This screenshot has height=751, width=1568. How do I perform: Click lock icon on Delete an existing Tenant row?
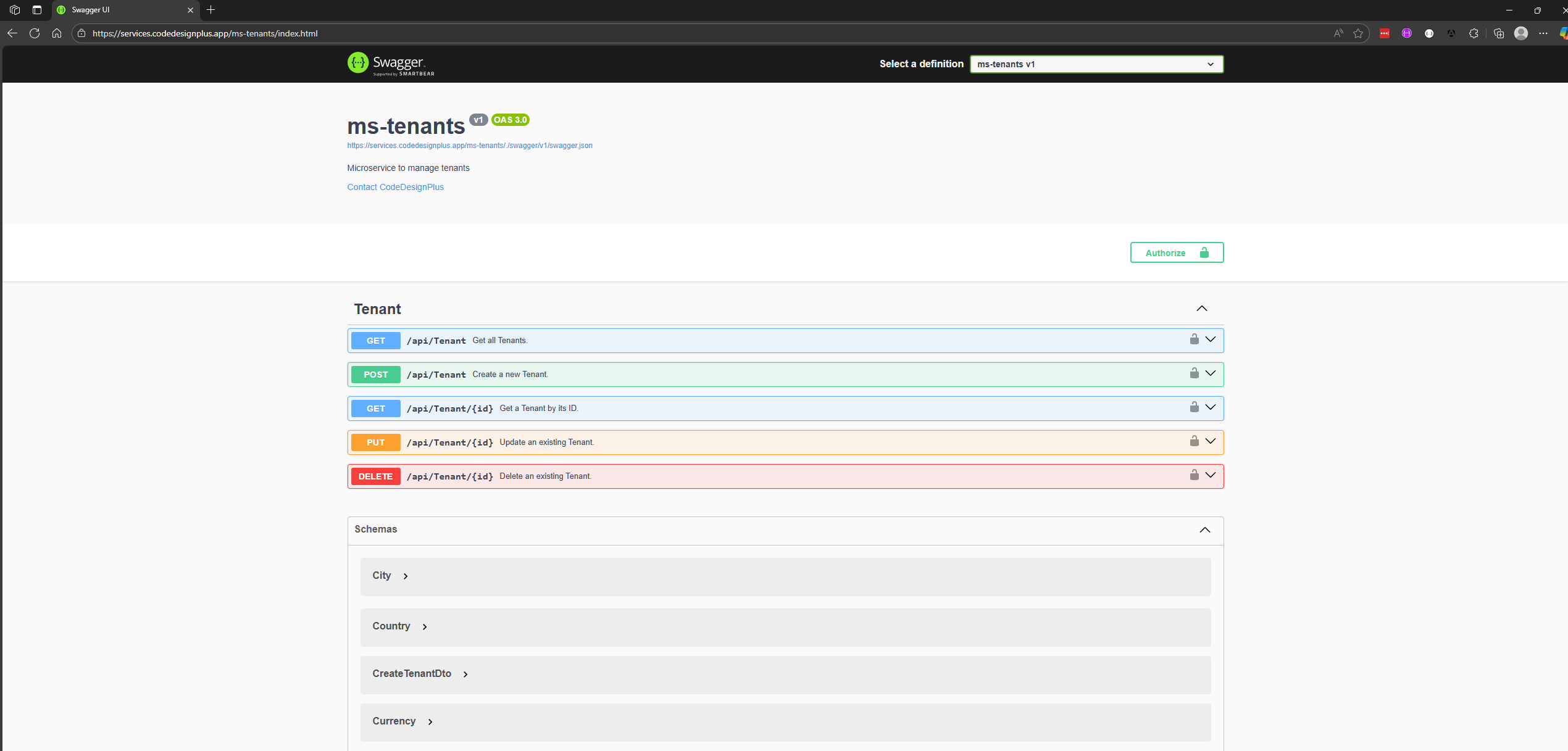(1194, 475)
